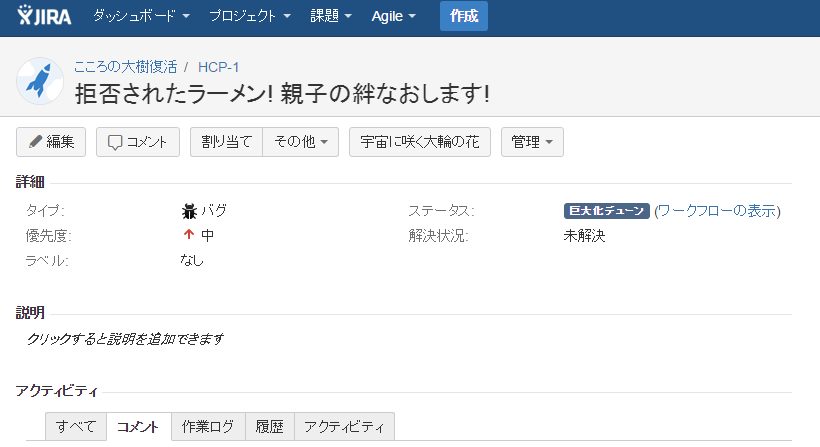Click the bug type icon

point(189,211)
